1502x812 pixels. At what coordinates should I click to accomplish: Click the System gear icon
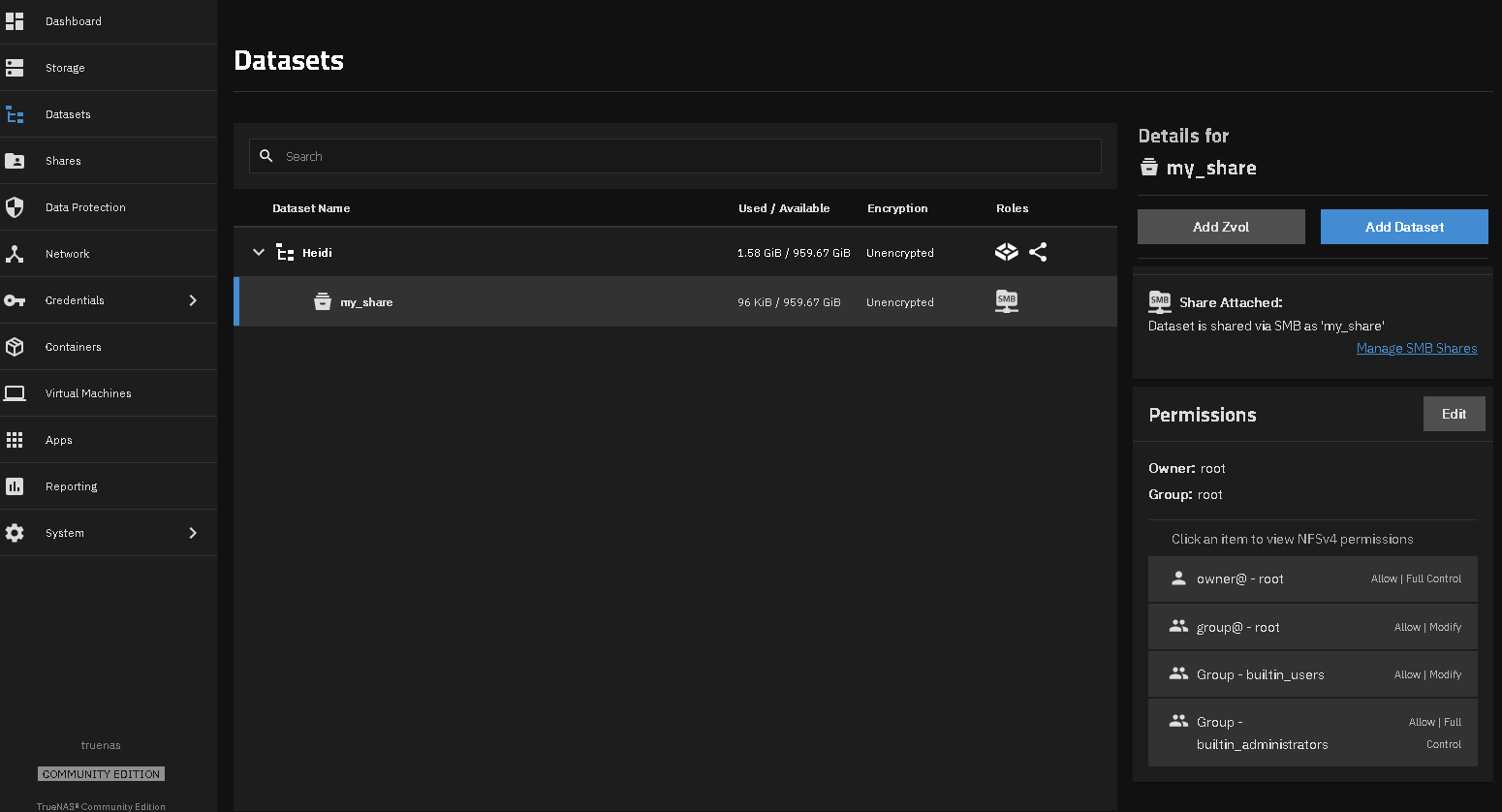coord(15,533)
